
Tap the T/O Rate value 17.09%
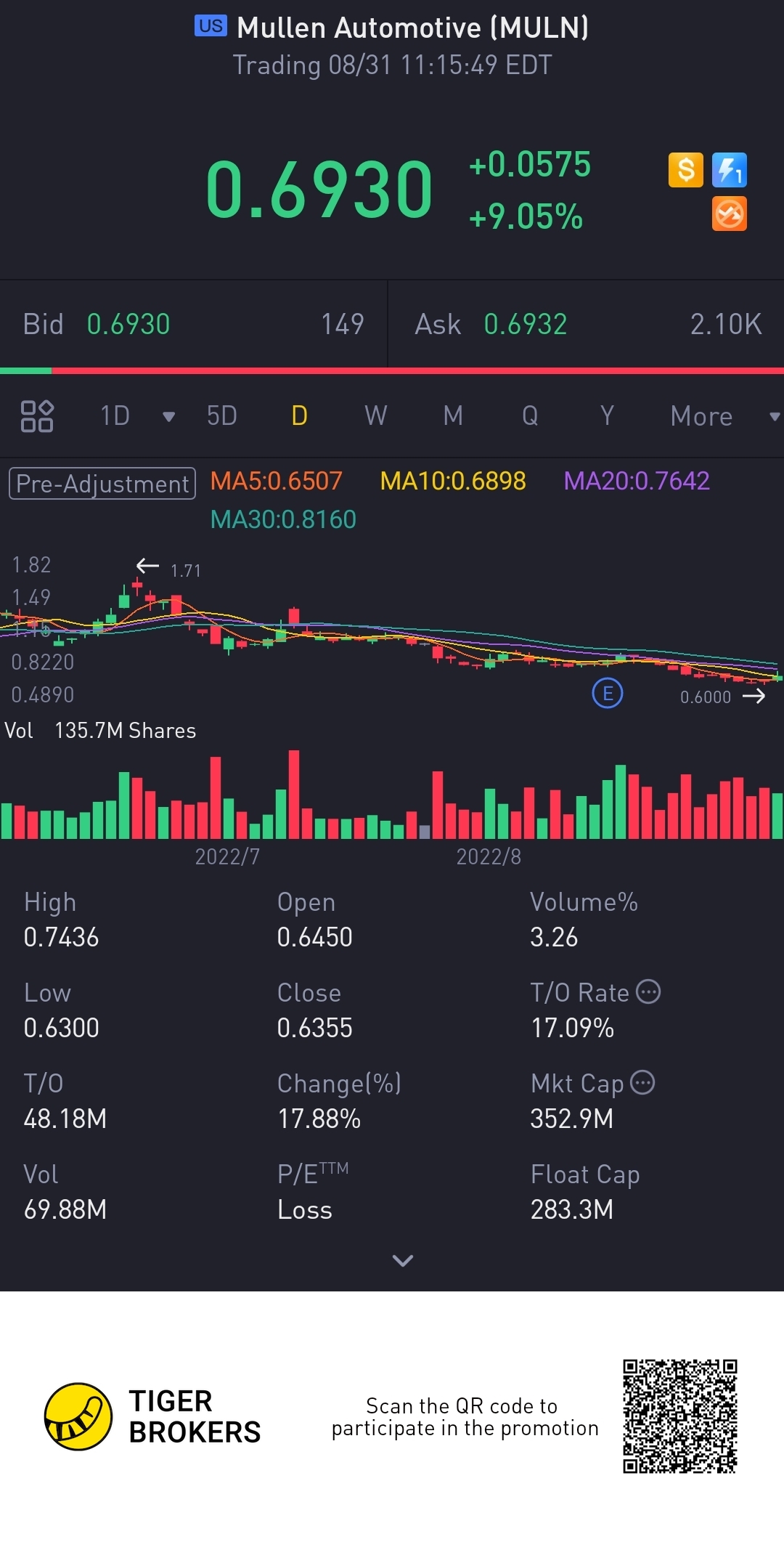(572, 1028)
